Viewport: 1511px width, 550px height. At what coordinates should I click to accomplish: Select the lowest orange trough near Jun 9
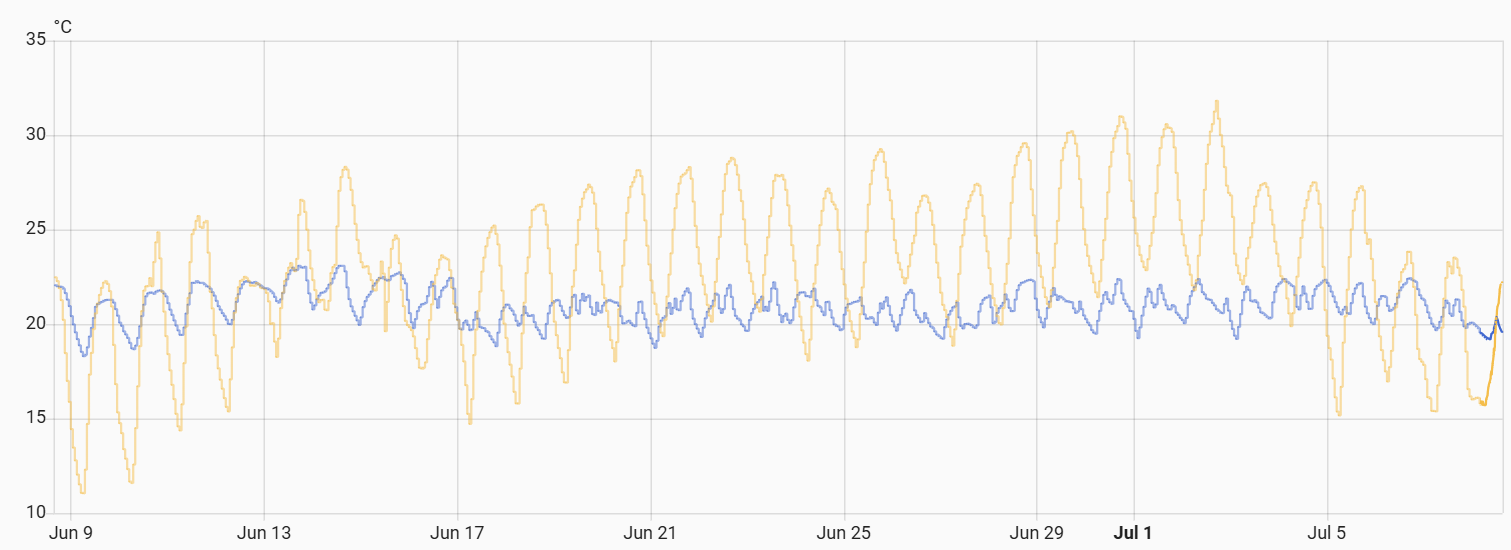click(82, 492)
